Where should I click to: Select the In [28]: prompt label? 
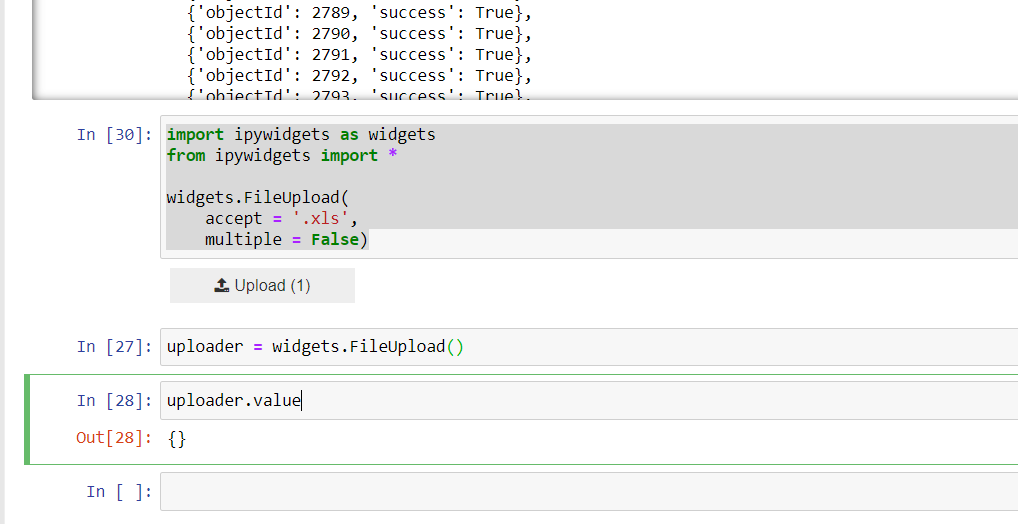click(115, 401)
